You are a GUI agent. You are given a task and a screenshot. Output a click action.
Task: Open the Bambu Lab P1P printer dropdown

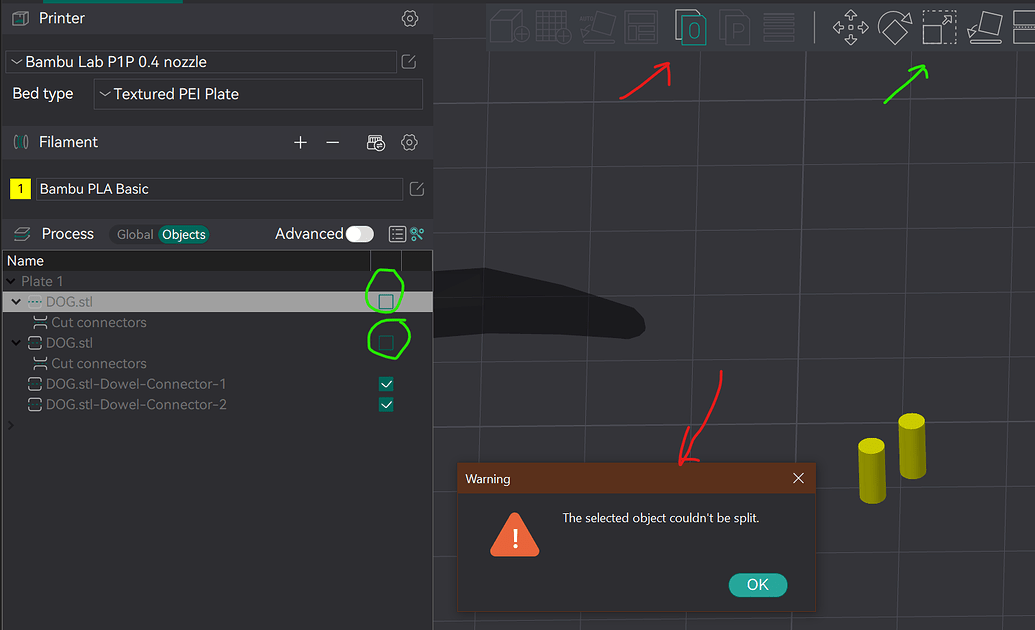pyautogui.click(x=201, y=62)
